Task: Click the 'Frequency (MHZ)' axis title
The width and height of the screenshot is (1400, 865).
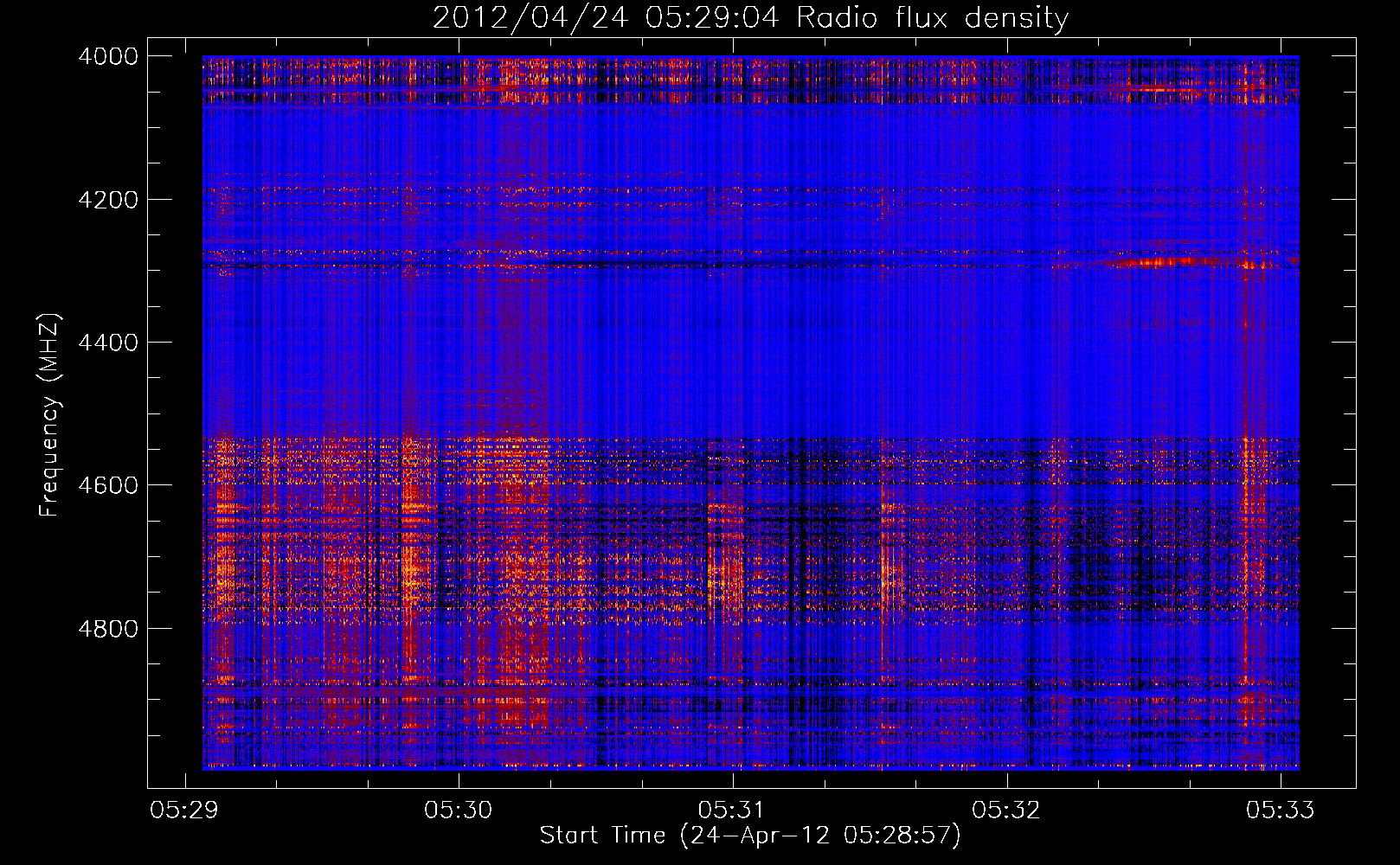Action: (50, 415)
